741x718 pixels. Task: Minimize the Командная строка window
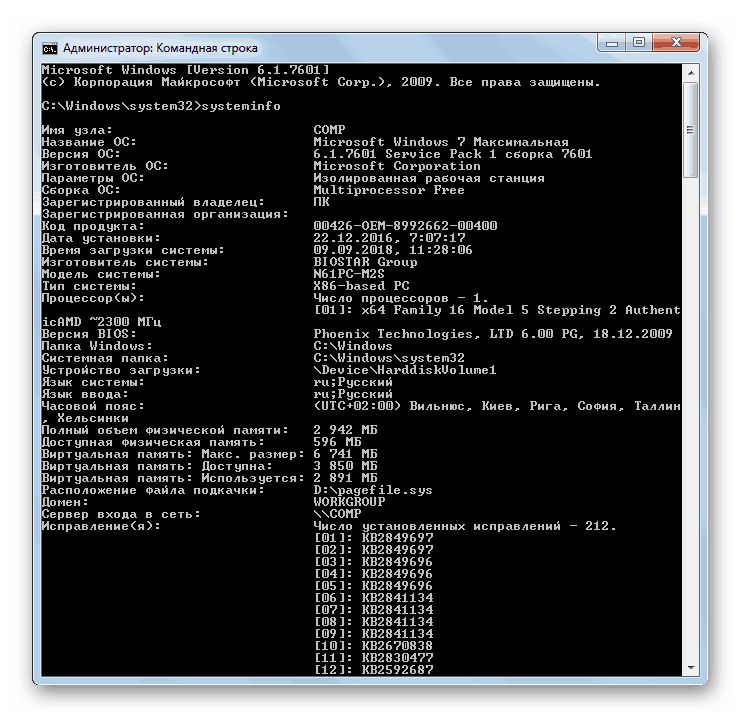point(613,44)
